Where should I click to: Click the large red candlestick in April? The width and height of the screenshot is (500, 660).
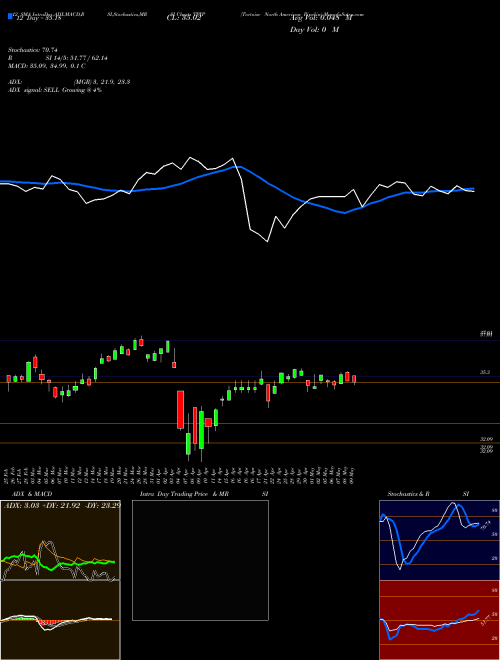(x=180, y=410)
